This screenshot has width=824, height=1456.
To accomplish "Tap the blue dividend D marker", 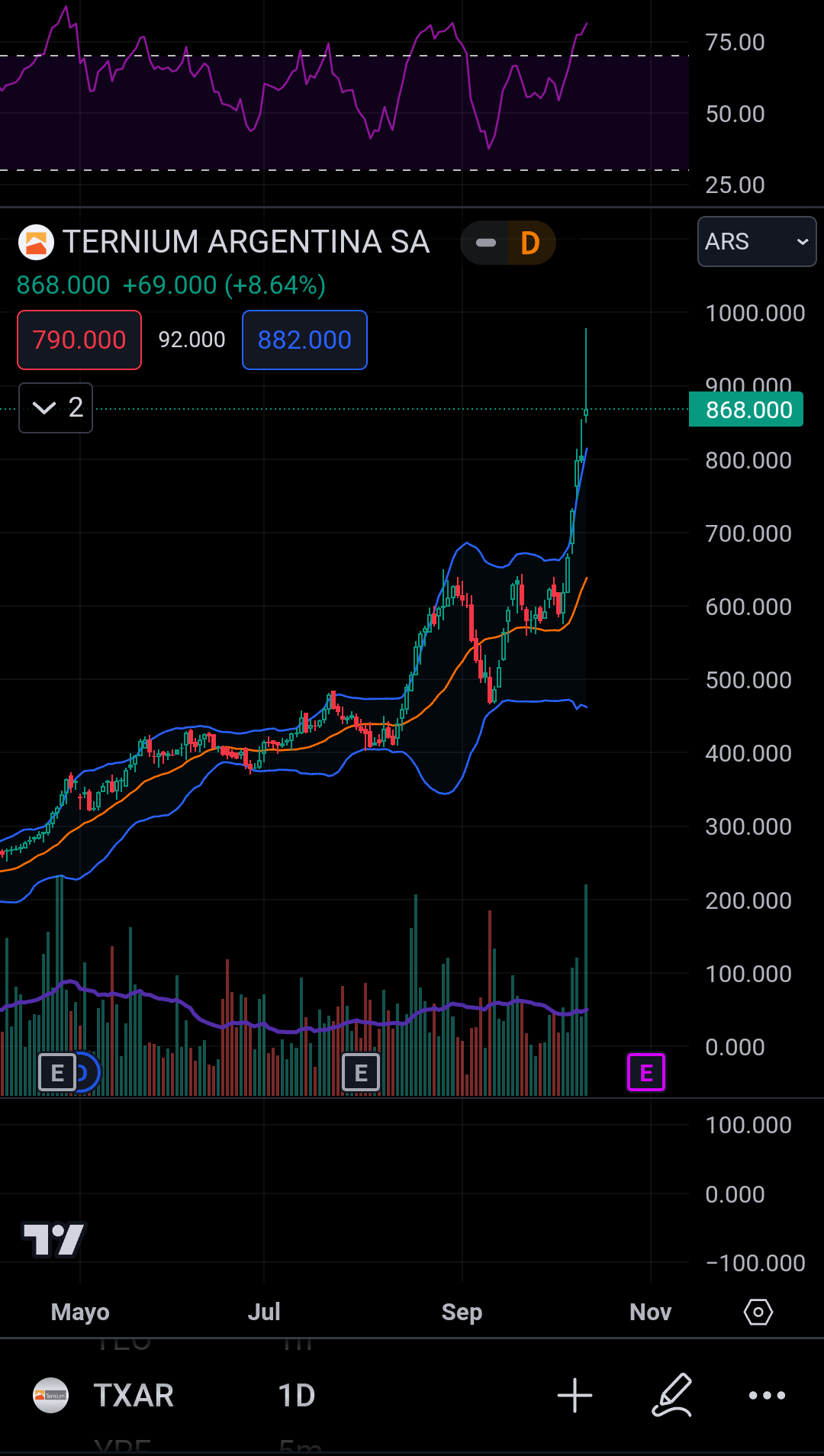I will click(87, 1073).
